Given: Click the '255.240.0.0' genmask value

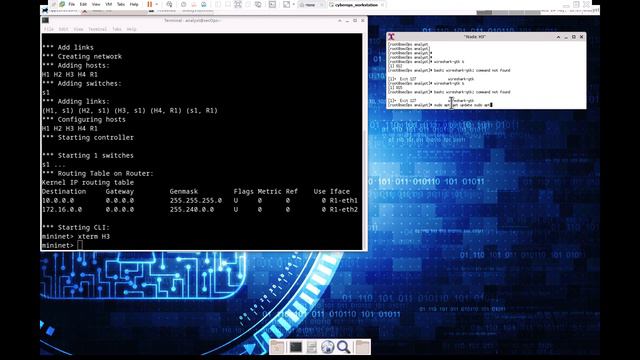Looking at the screenshot, I should 191,209.
